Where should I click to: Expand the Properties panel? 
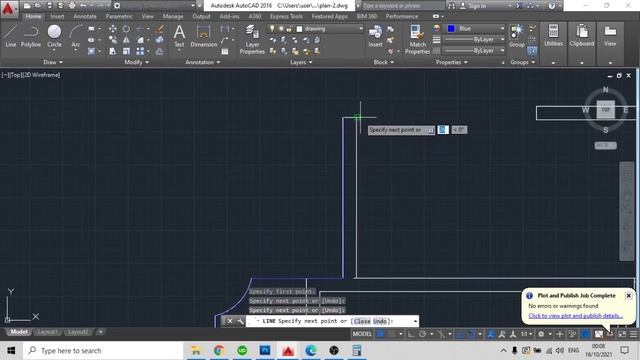pyautogui.click(x=451, y=62)
